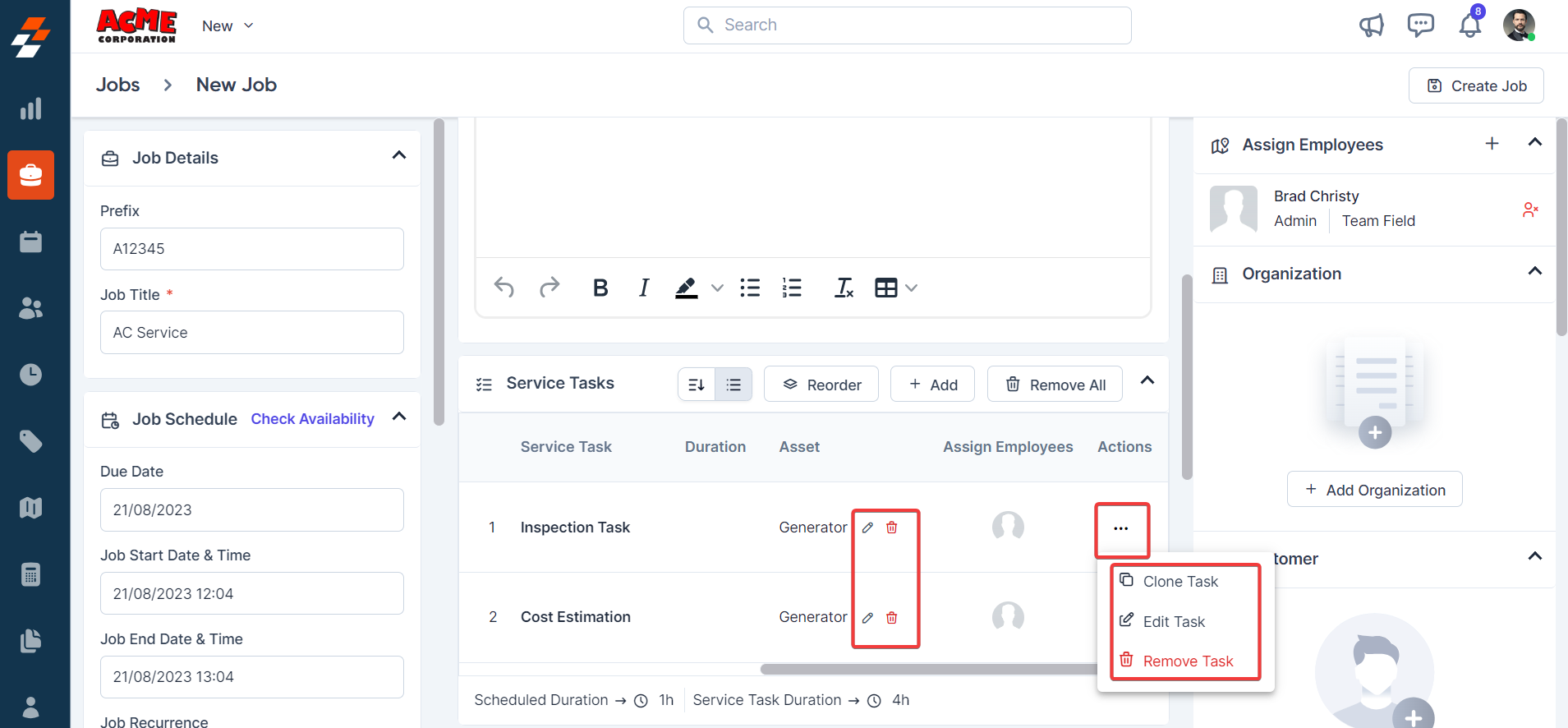Open the user profile avatar
This screenshot has width=1568, height=728.
pyautogui.click(x=1519, y=25)
